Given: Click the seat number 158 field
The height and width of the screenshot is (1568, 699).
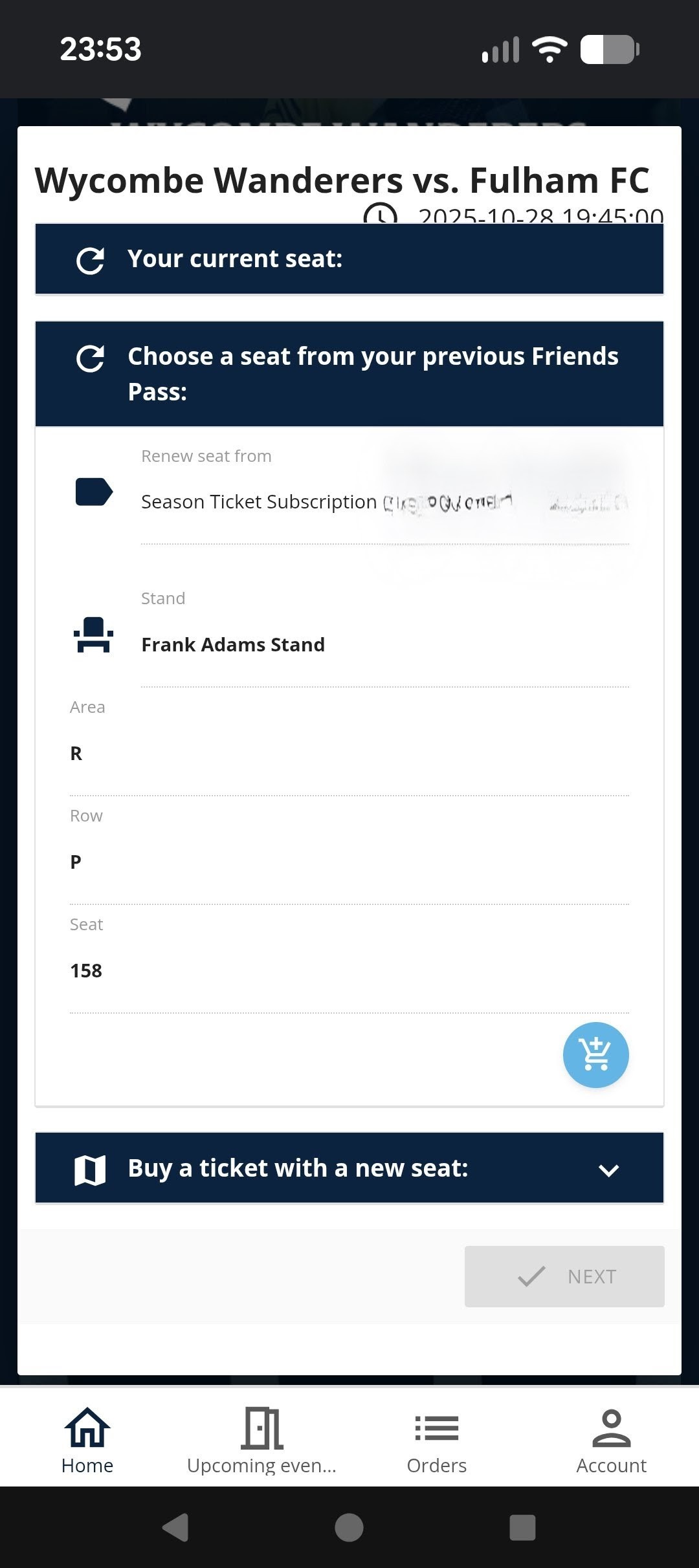Looking at the screenshot, I should click(86, 970).
